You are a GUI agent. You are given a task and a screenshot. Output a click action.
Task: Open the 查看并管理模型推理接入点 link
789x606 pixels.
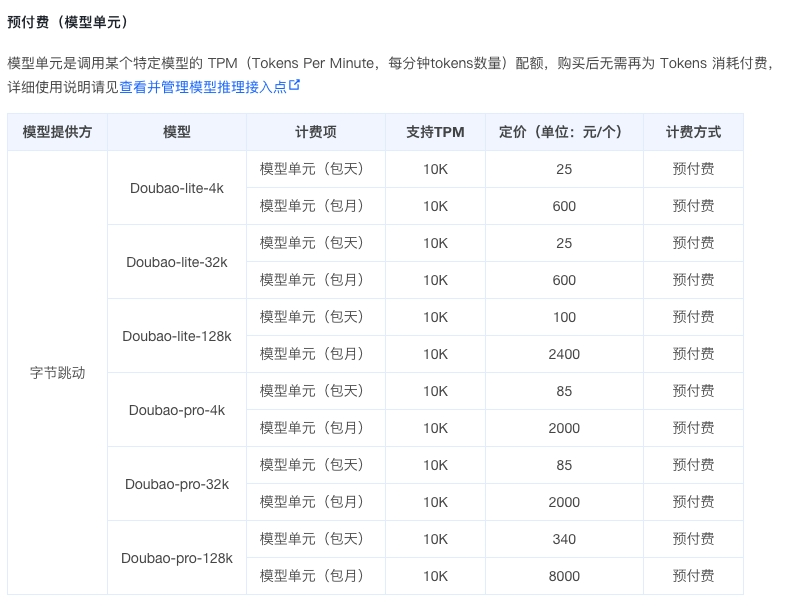click(x=203, y=86)
